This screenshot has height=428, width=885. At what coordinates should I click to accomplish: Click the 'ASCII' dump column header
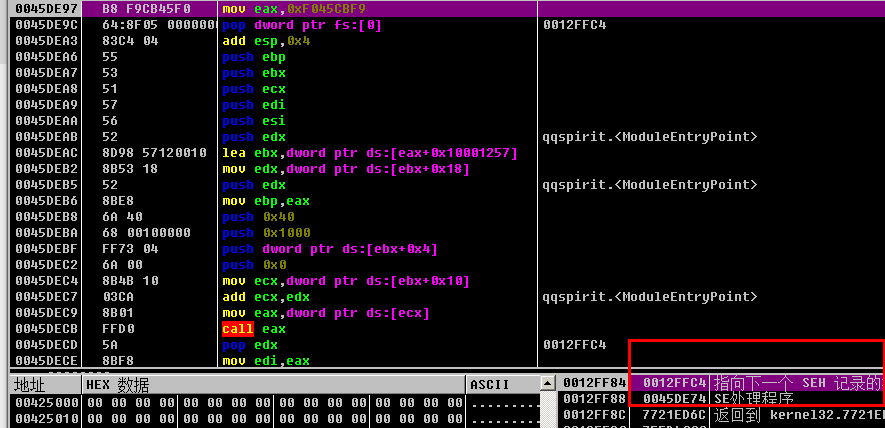501,385
